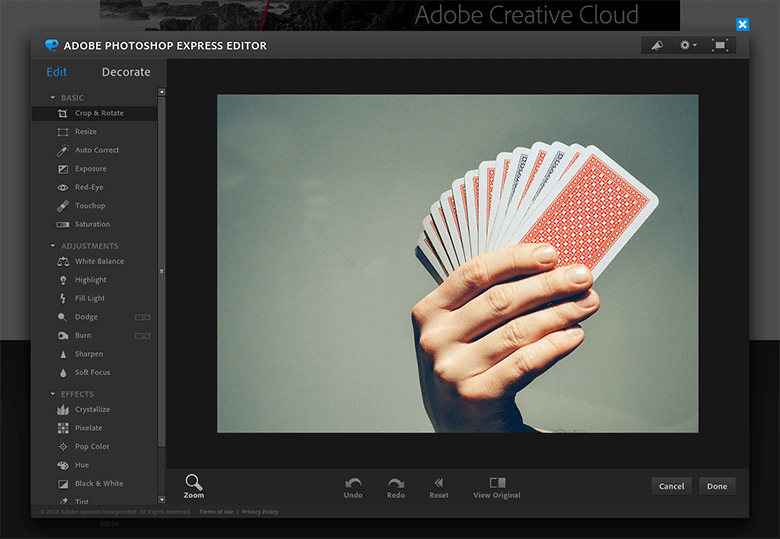
Task: Collapse the EFFECTS section
Action: tap(53, 394)
